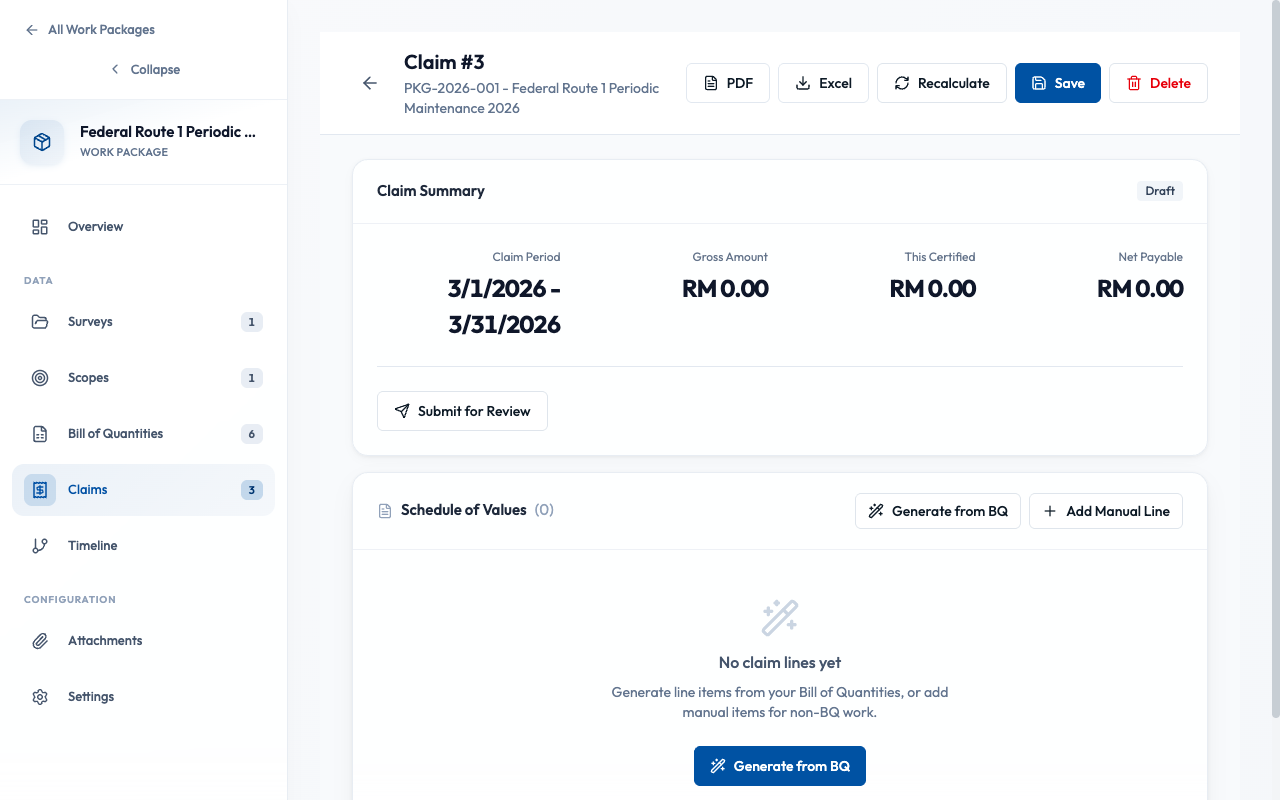Select the Overview grid icon in sidebar
Viewport: 1280px width, 800px height.
[x=40, y=227]
